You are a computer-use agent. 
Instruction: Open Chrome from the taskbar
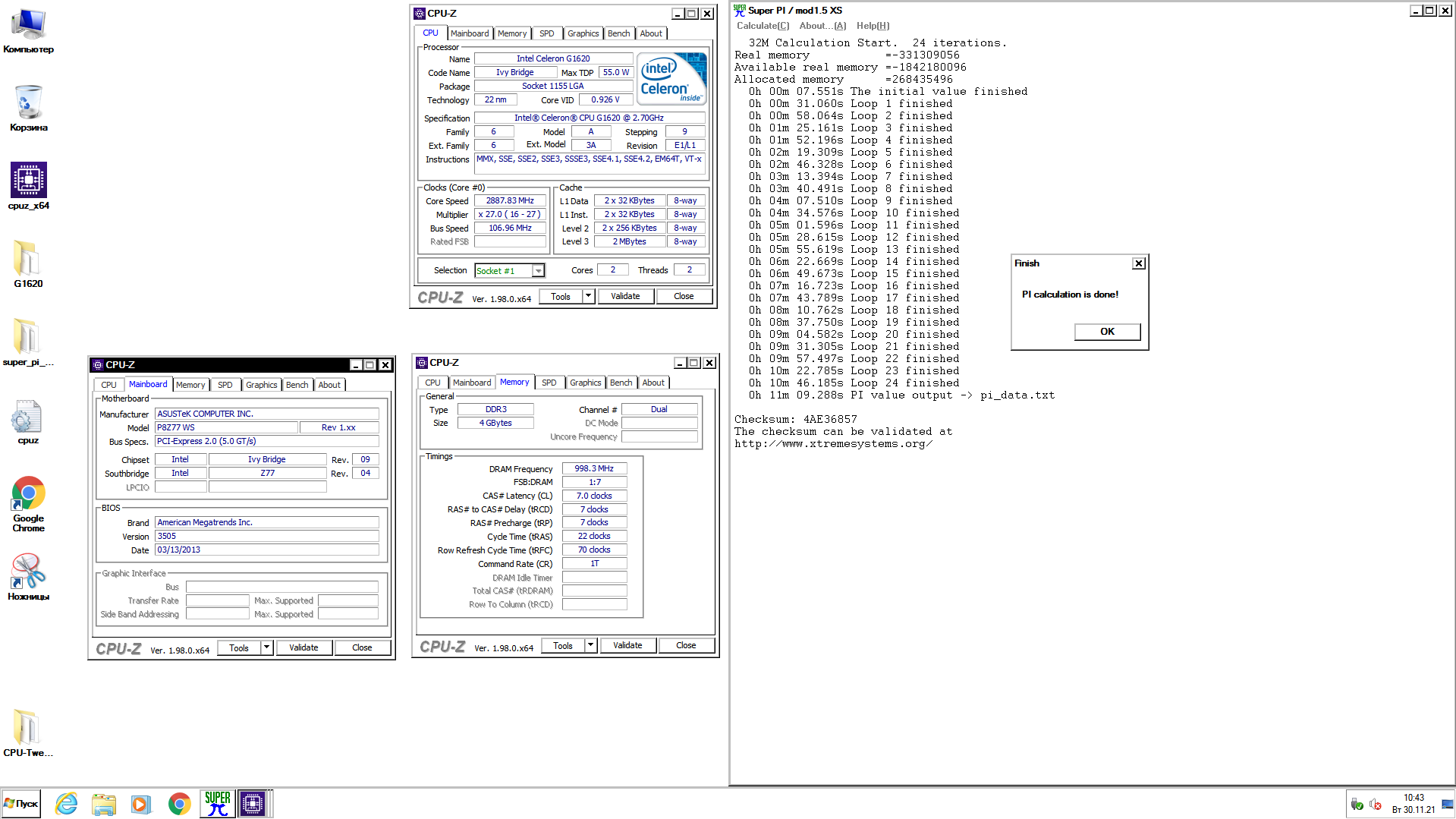point(179,804)
